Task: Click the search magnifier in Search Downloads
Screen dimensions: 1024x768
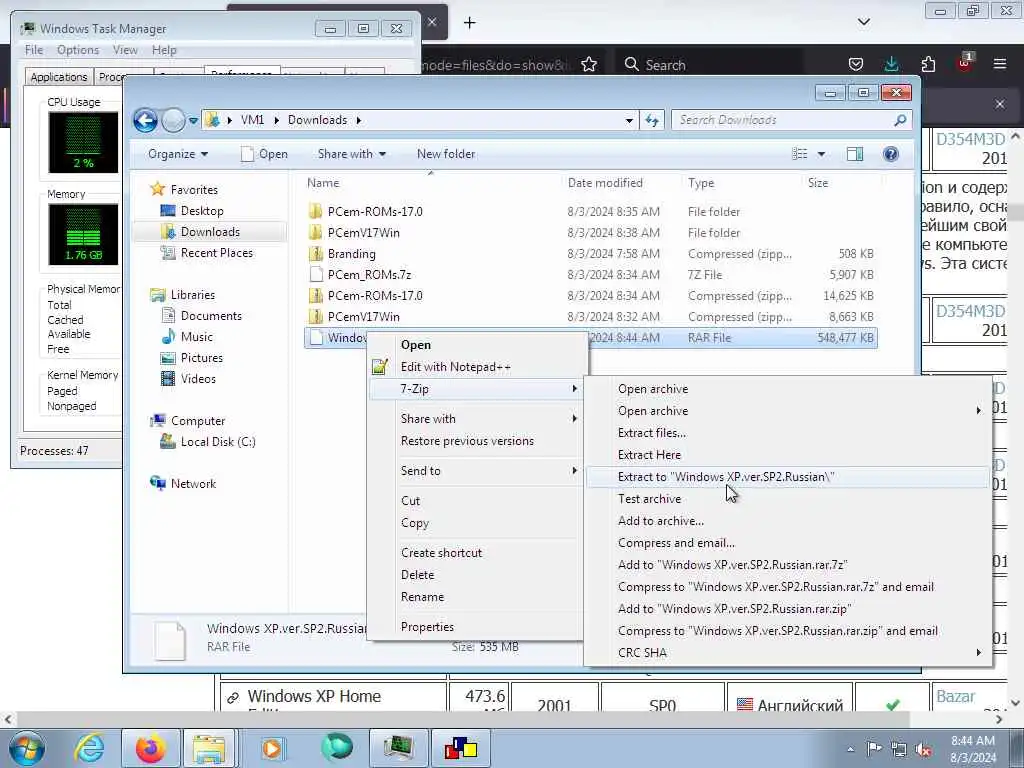Action: 900,120
